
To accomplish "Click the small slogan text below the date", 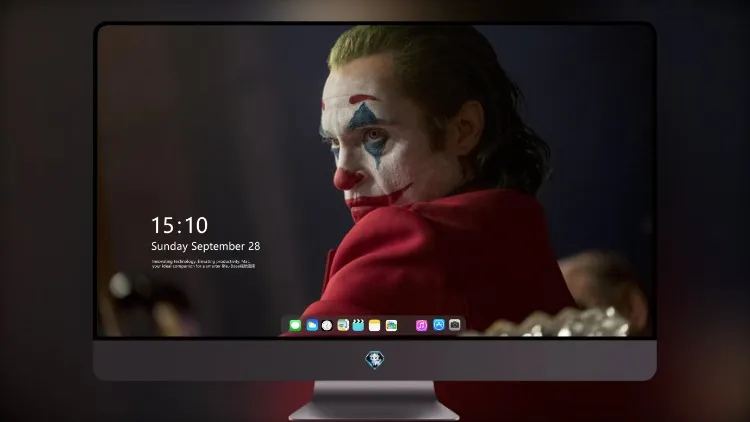I will 203,264.
